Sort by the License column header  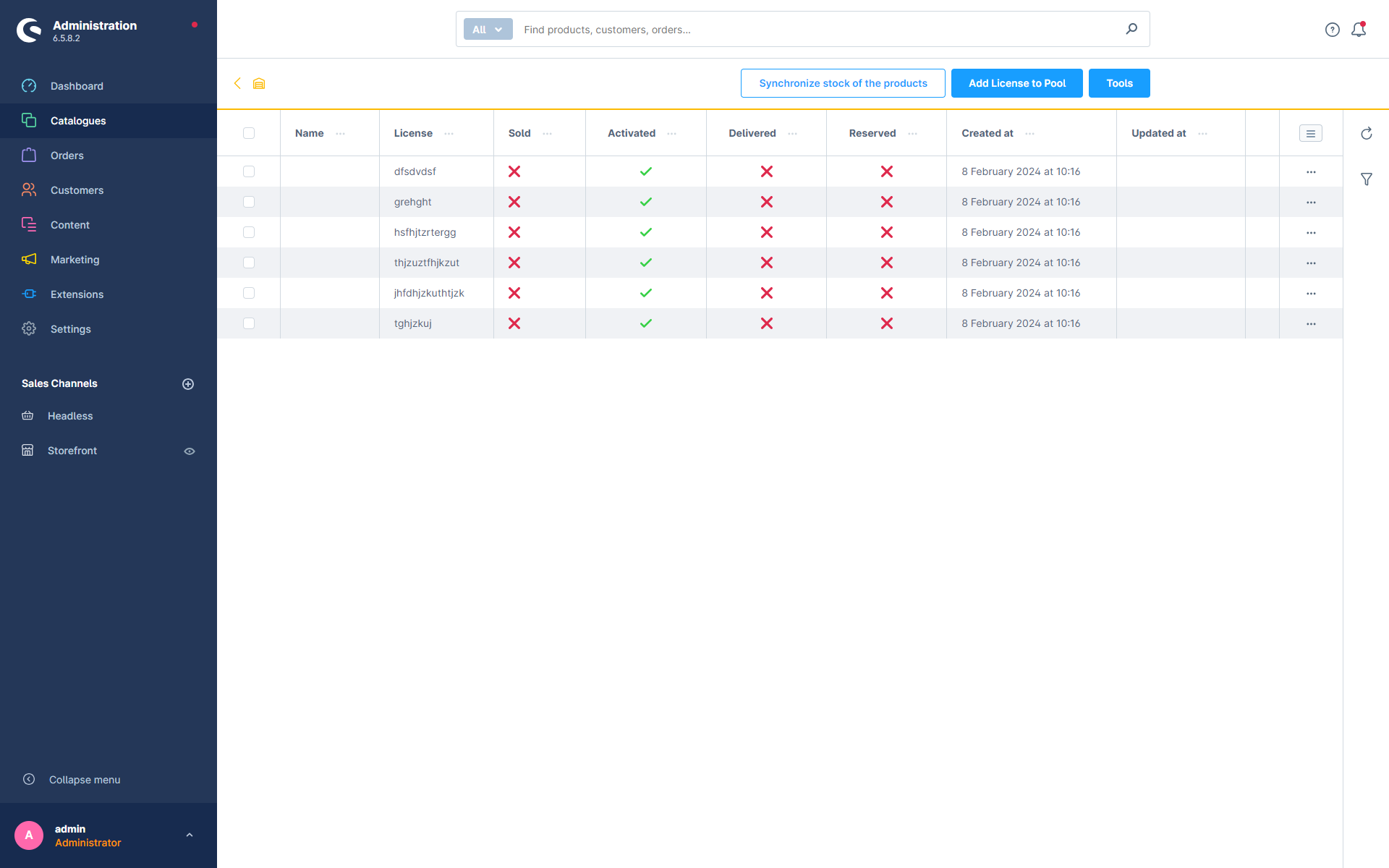coord(413,133)
